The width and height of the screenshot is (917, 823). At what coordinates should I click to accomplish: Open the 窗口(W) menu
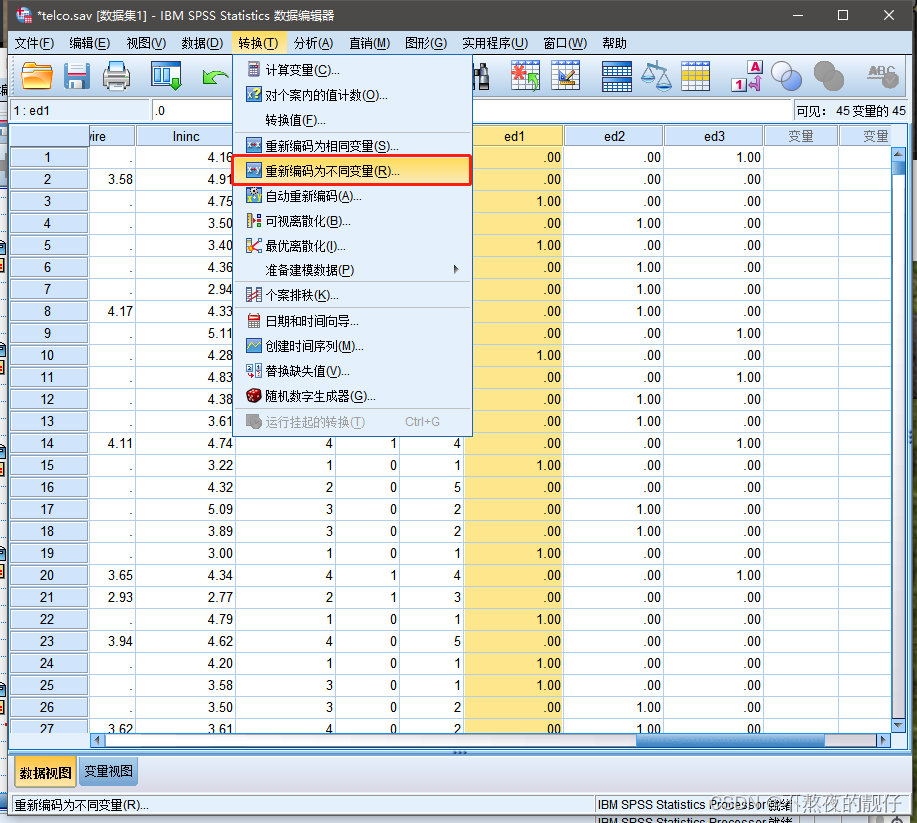pyautogui.click(x=565, y=43)
